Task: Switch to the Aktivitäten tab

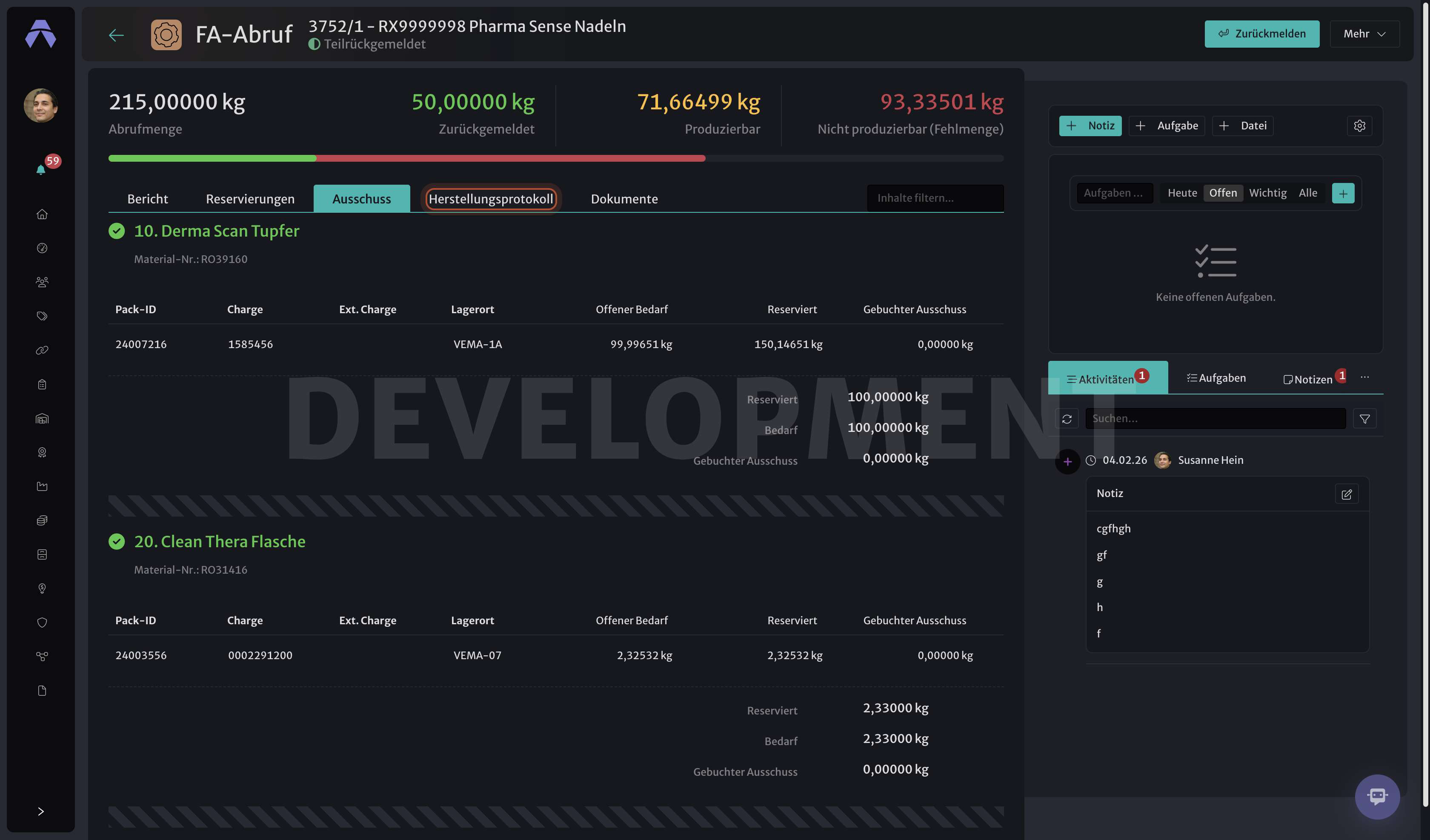Action: (1108, 378)
